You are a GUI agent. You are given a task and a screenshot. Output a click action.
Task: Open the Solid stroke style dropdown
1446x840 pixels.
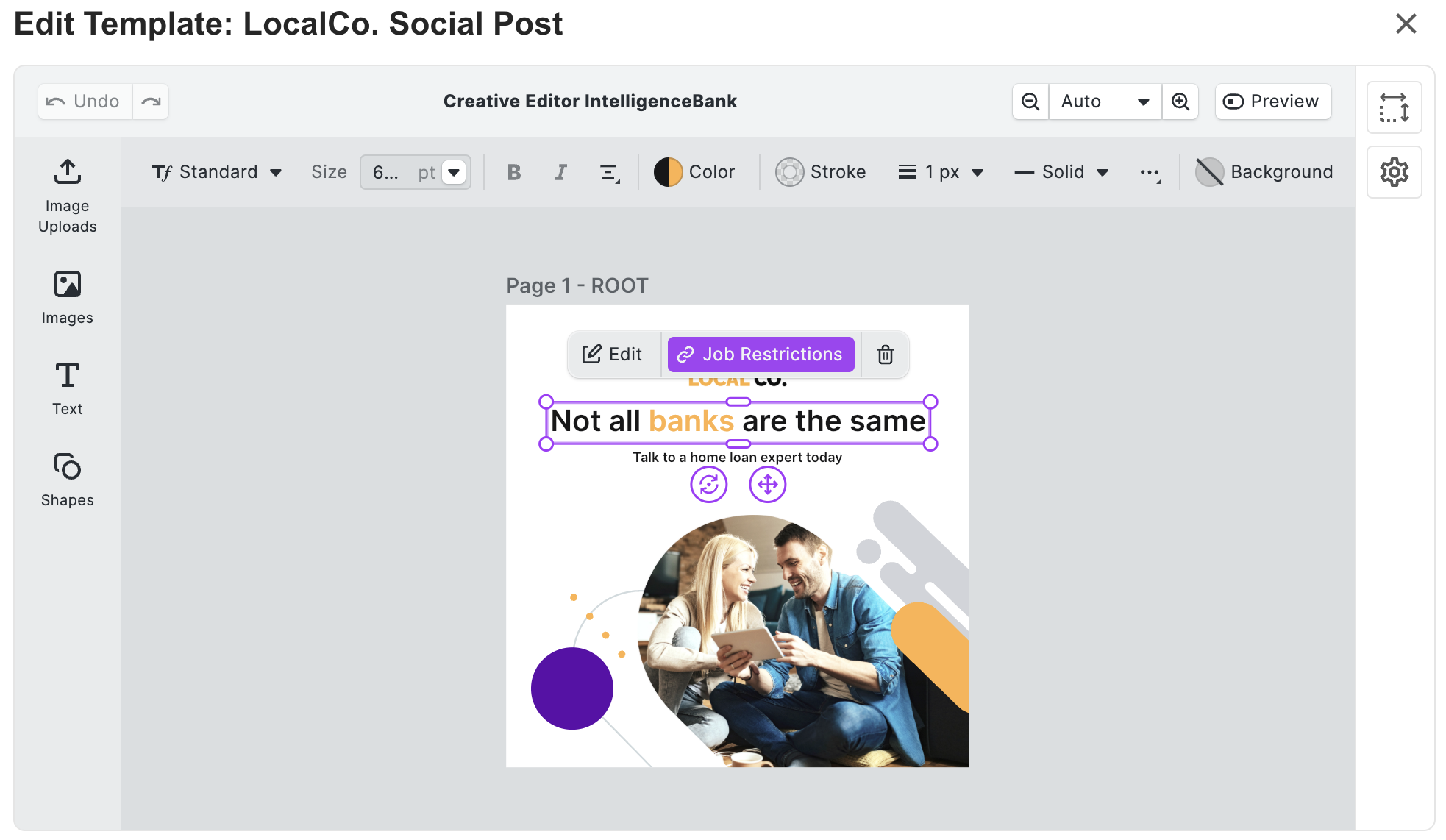pyautogui.click(x=1061, y=172)
